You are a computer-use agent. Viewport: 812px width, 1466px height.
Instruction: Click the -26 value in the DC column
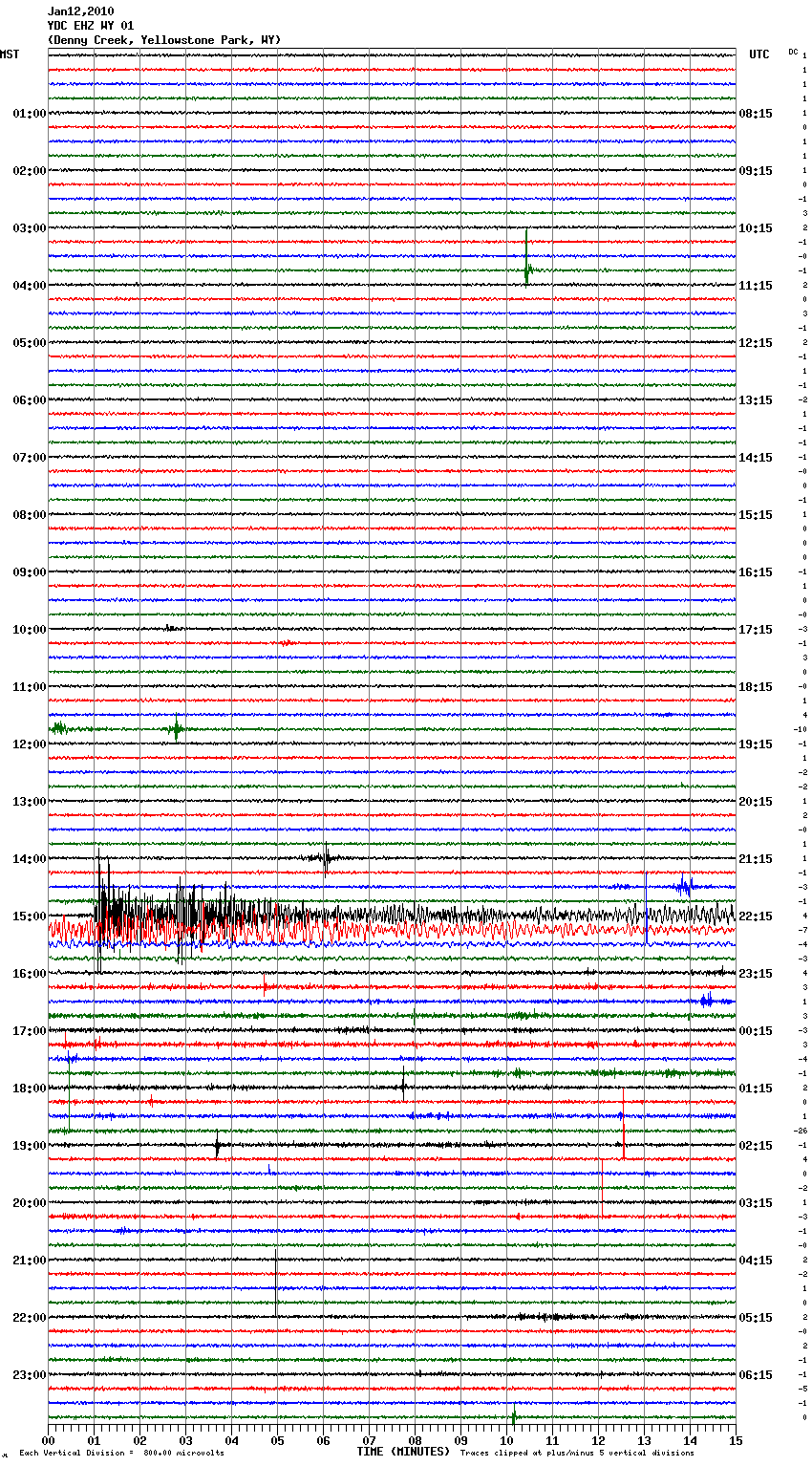pyautogui.click(x=801, y=1132)
